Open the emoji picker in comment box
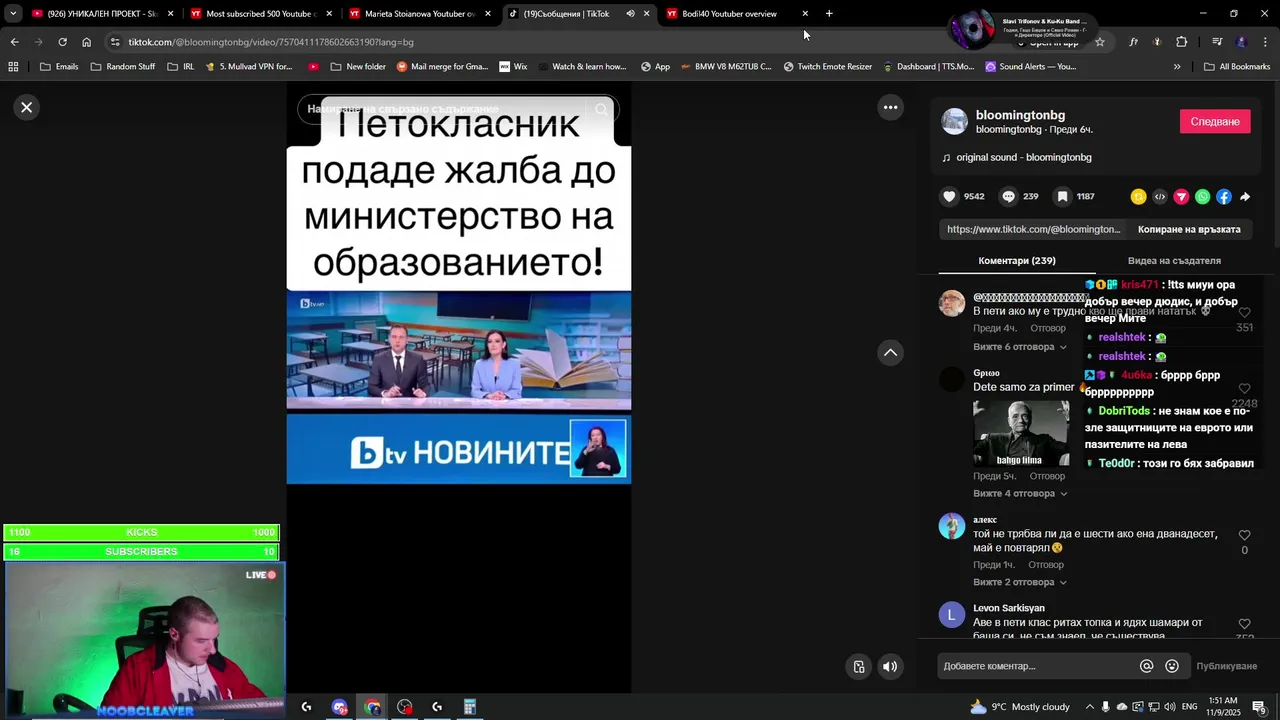Viewport: 1280px width, 720px height. [1172, 666]
